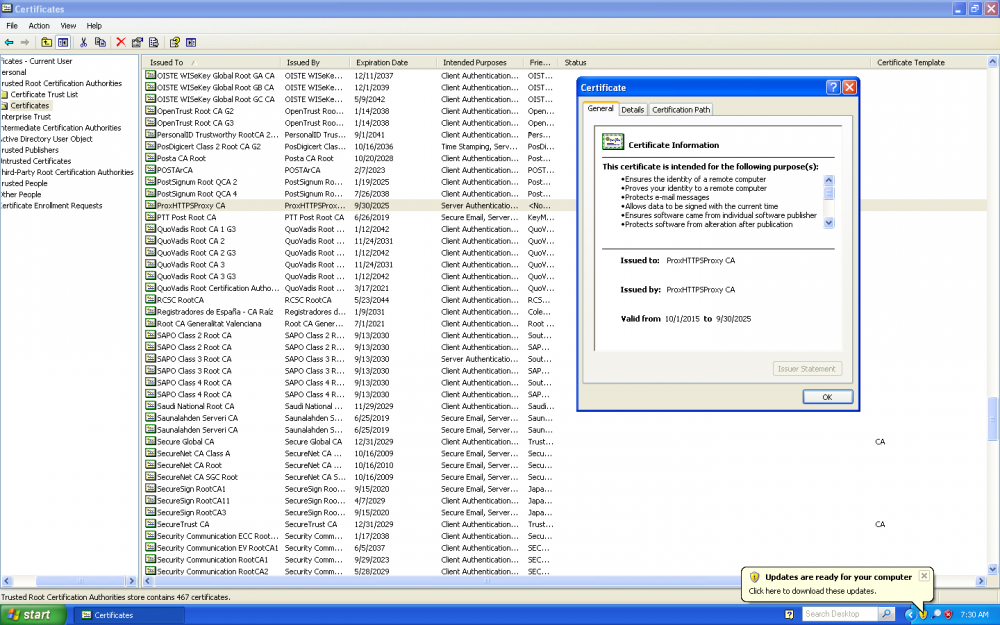Screen dimensions: 1000x625
Task: Click the Up one level toolbar icon
Action: coord(46,42)
